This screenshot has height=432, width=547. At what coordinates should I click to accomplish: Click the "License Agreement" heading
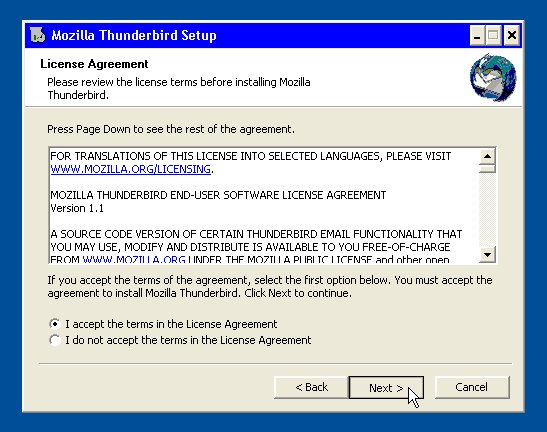pyautogui.click(x=94, y=64)
